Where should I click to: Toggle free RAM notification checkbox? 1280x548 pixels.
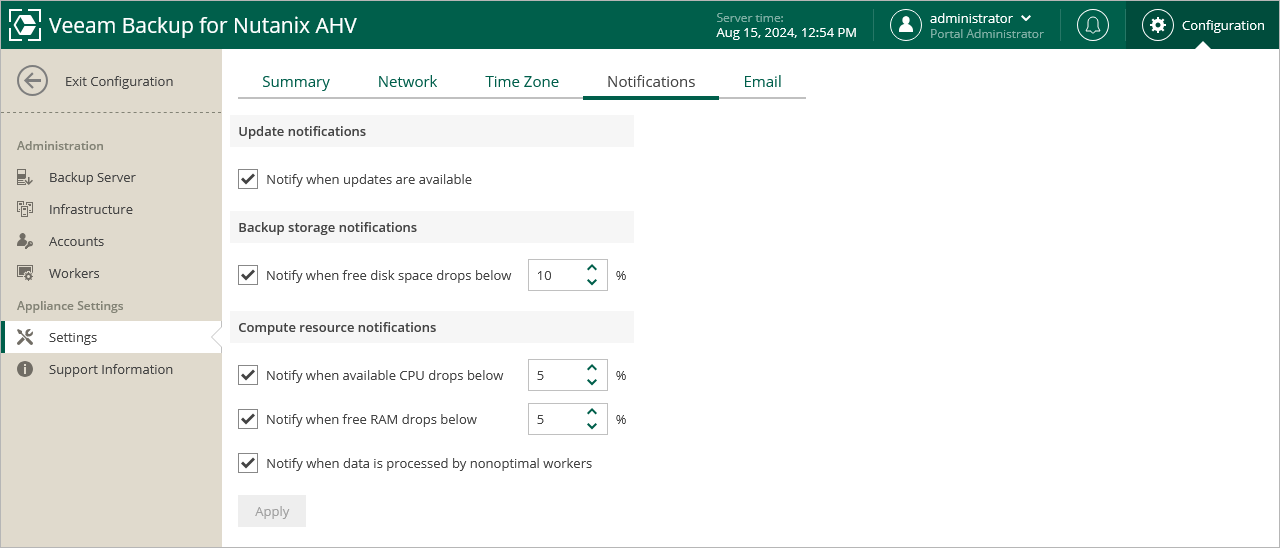click(248, 419)
